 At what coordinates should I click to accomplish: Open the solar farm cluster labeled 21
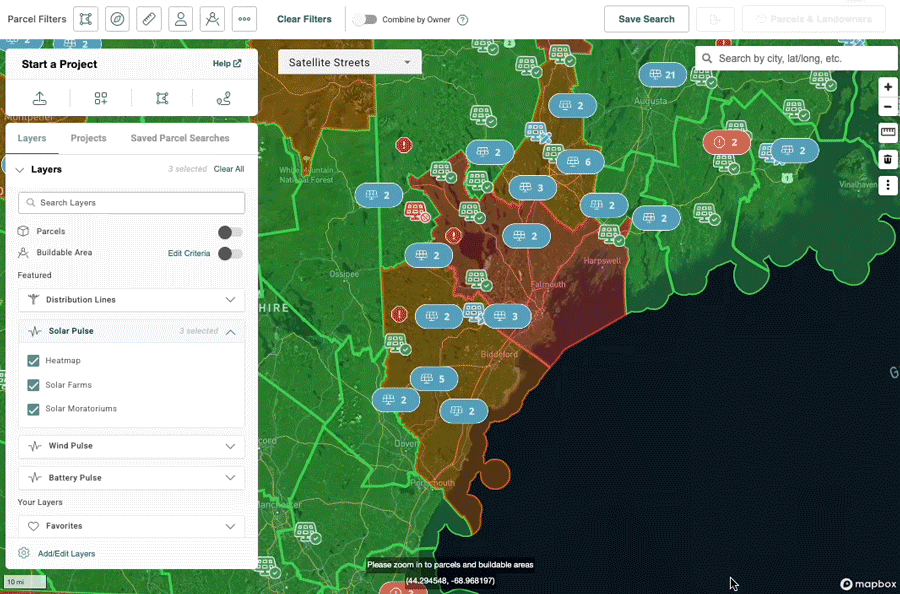coord(662,75)
